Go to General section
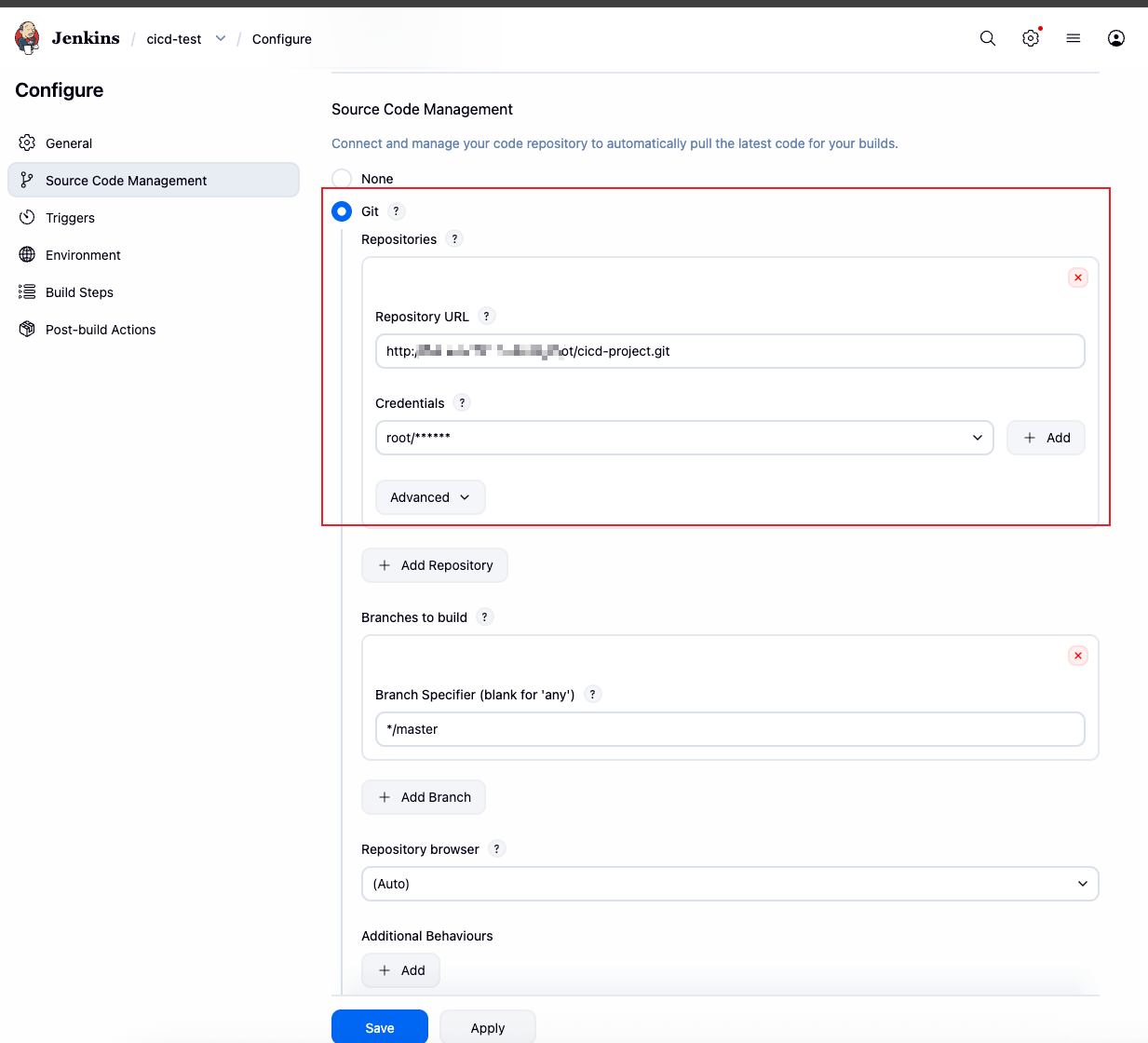The height and width of the screenshot is (1043, 1148). point(154,142)
